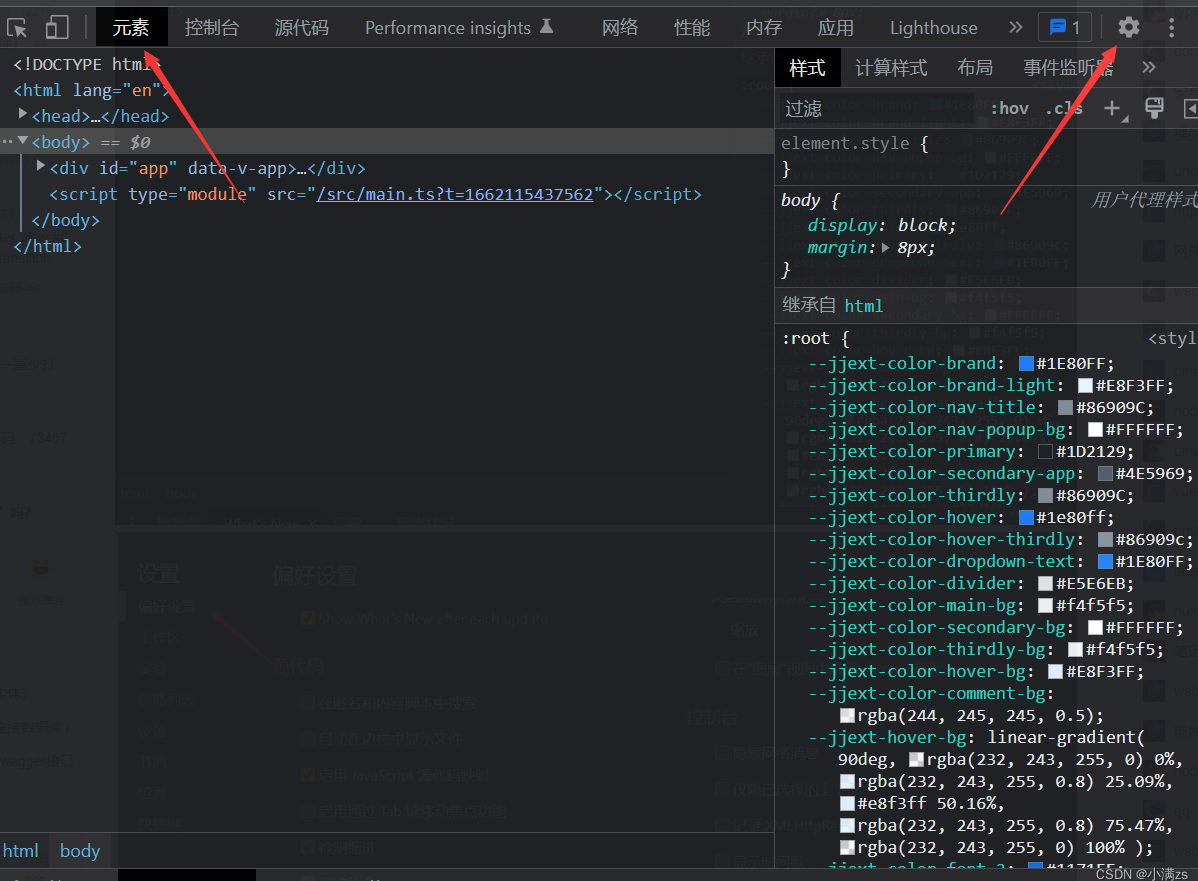Toggle the :hov element state panel
Screen dimensions: 1198x881
(x=1009, y=108)
